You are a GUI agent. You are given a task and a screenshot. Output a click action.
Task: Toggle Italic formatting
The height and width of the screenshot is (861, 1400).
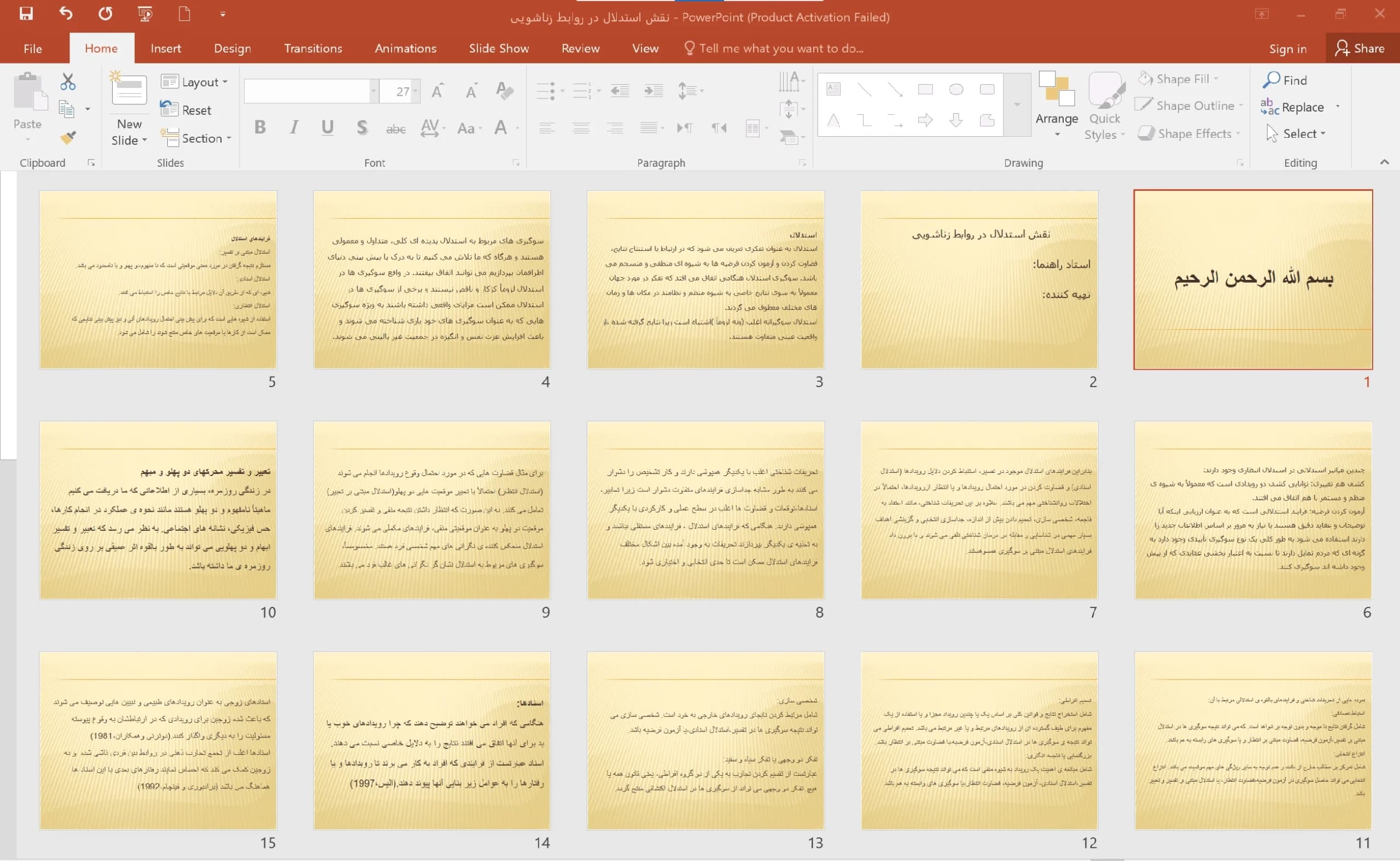pos(294,127)
